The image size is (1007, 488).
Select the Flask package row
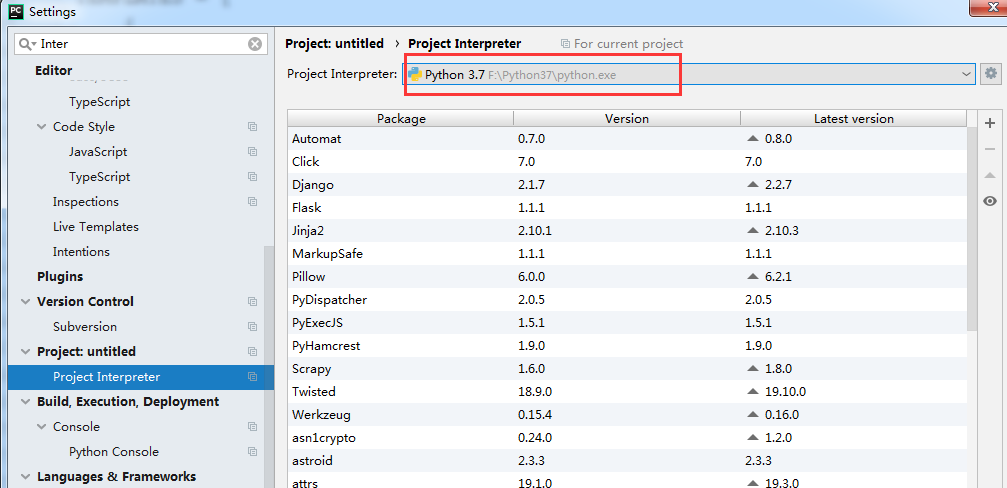[627, 207]
